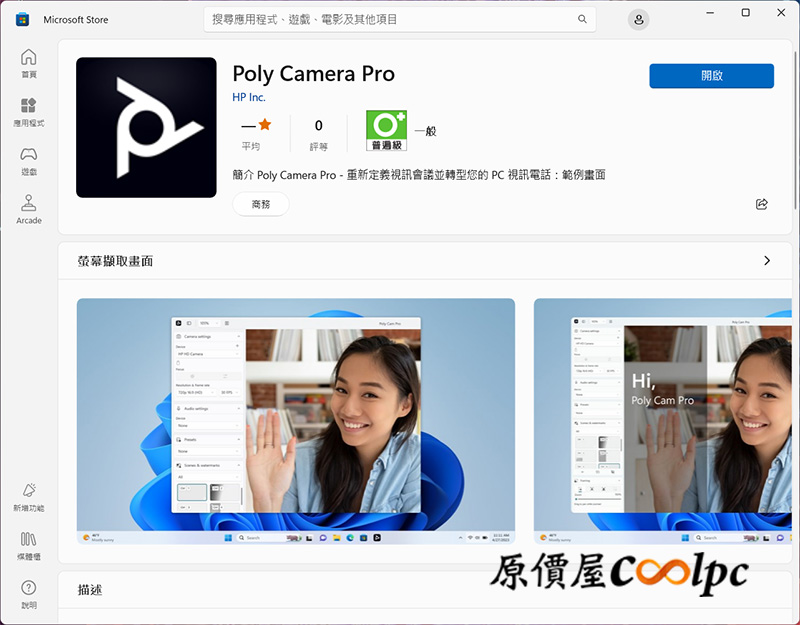Click the Poly Camera Pro app logo

click(146, 128)
